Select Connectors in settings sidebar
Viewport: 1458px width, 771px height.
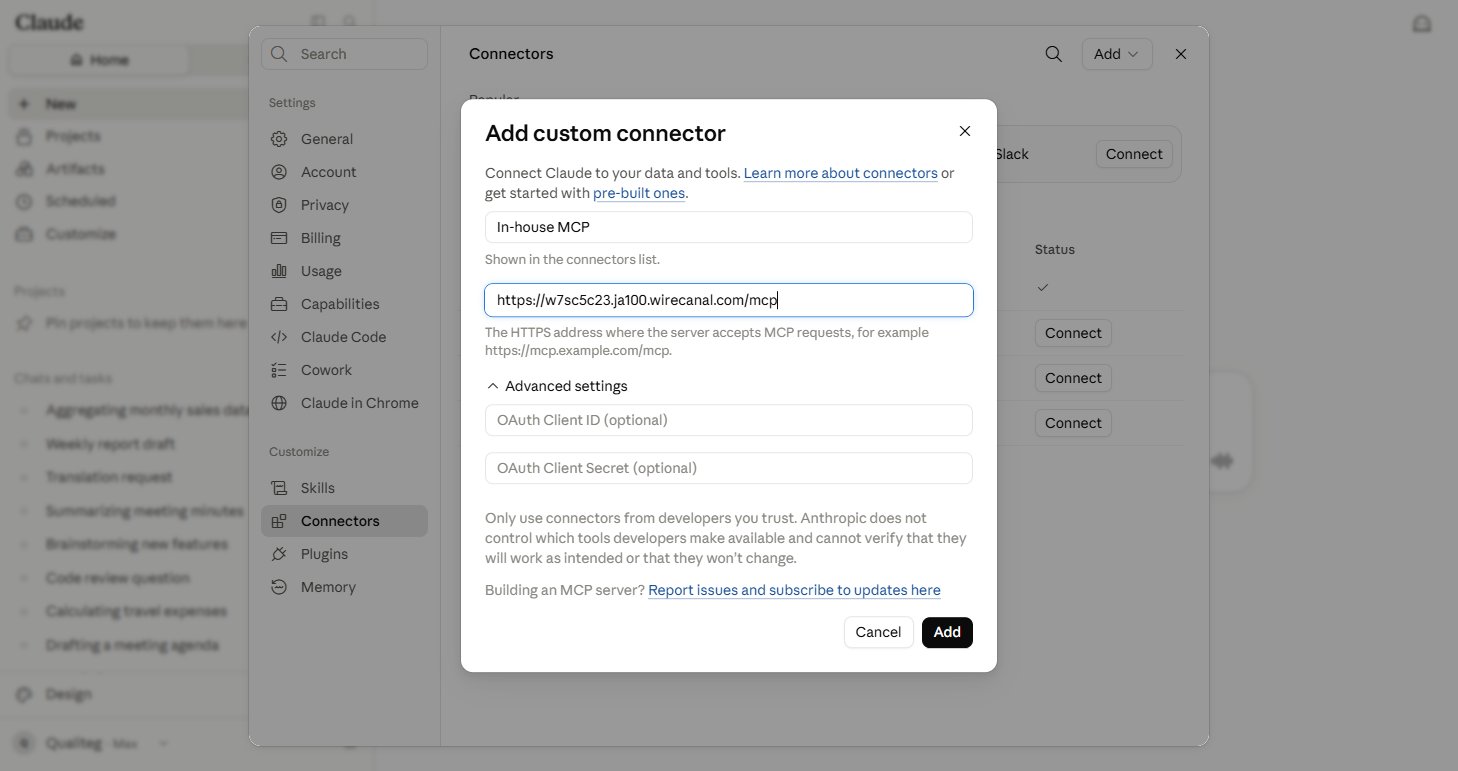click(344, 521)
